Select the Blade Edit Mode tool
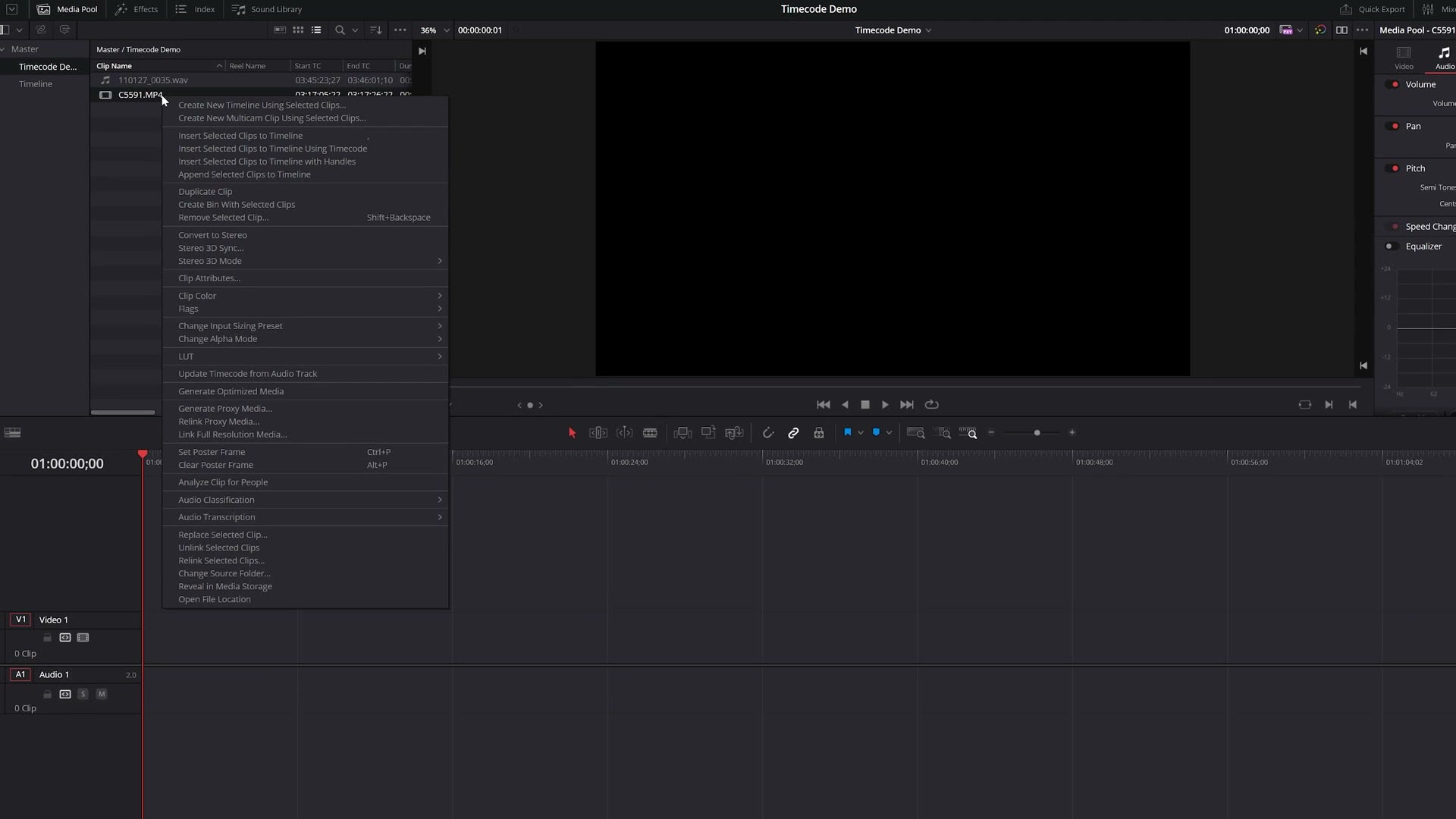1456x819 pixels. [650, 433]
